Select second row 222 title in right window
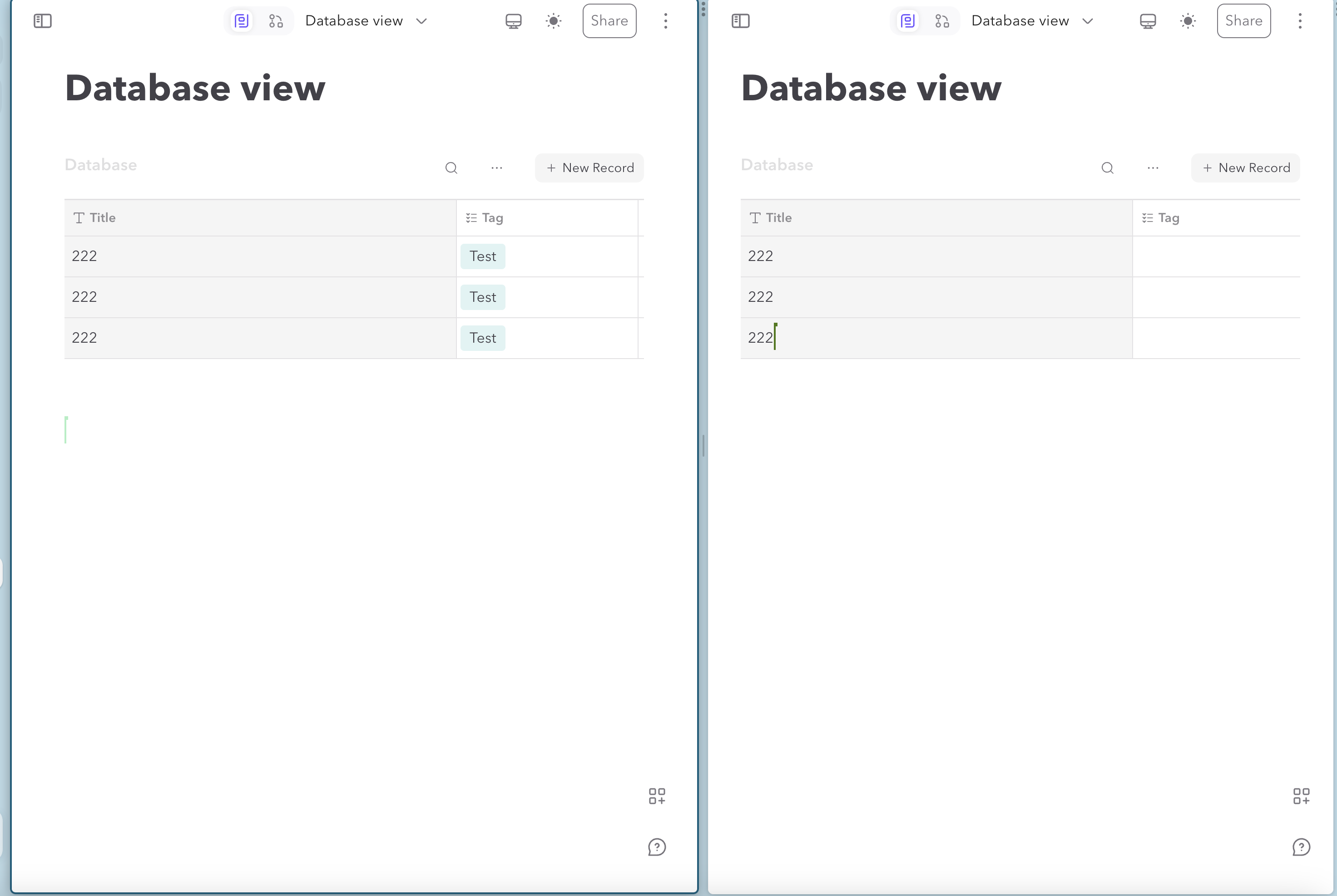Viewport: 1337px width, 896px height. tap(936, 297)
